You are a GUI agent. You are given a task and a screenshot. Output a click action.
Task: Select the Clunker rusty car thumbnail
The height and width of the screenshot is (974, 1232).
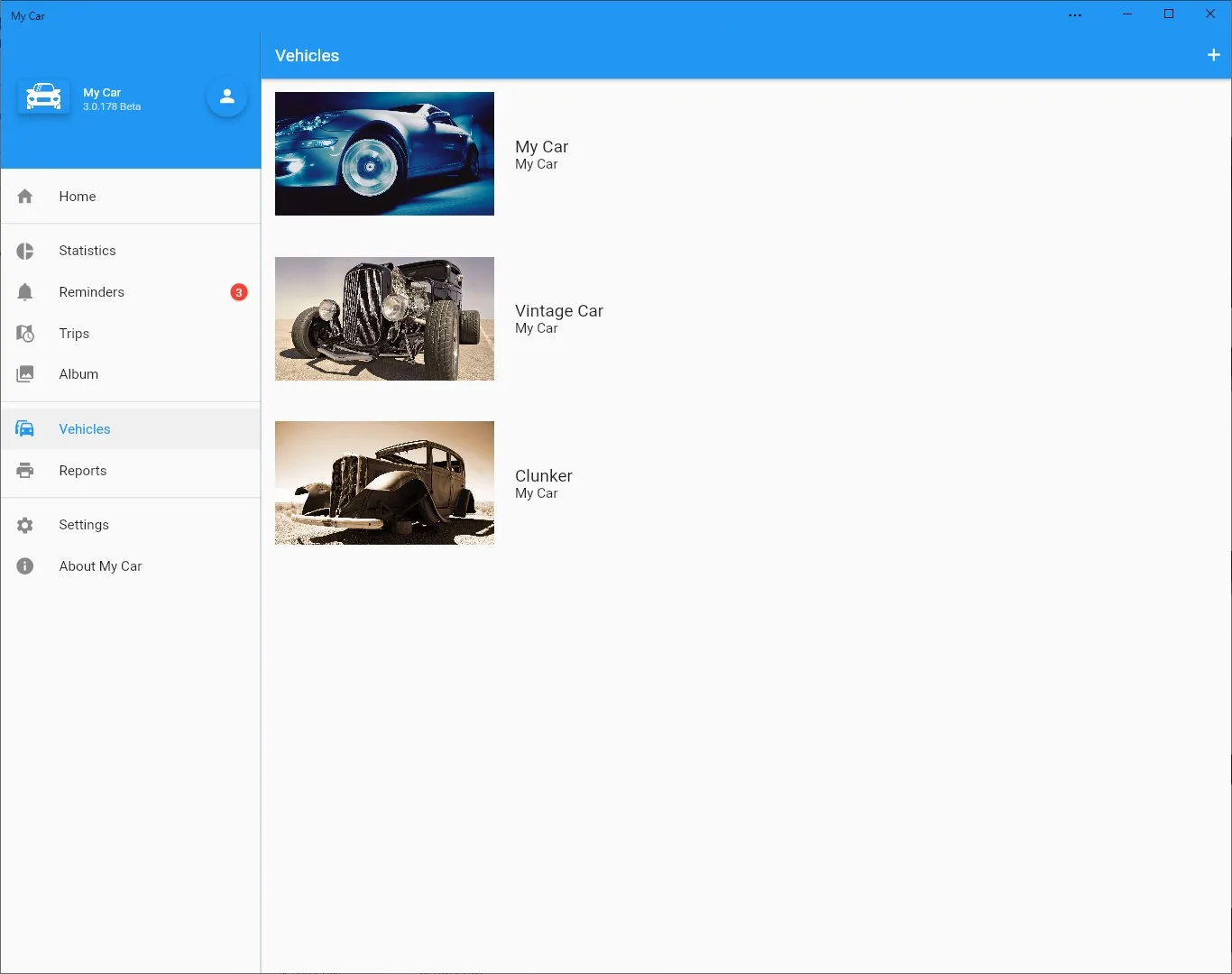[384, 482]
